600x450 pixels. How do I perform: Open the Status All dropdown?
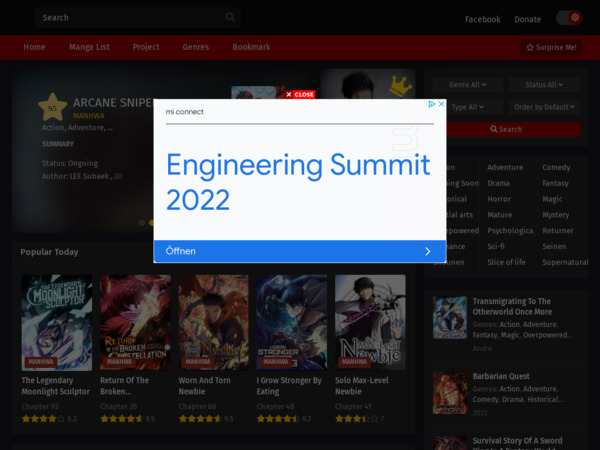tap(544, 85)
